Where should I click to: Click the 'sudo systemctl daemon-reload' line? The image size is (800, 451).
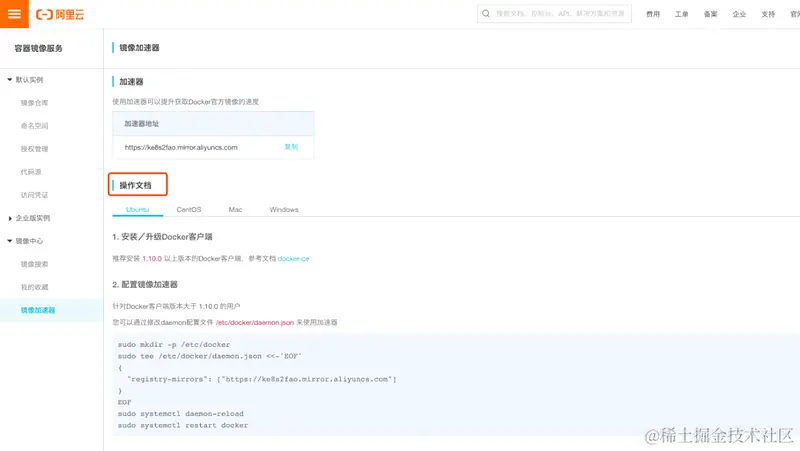click(181, 414)
